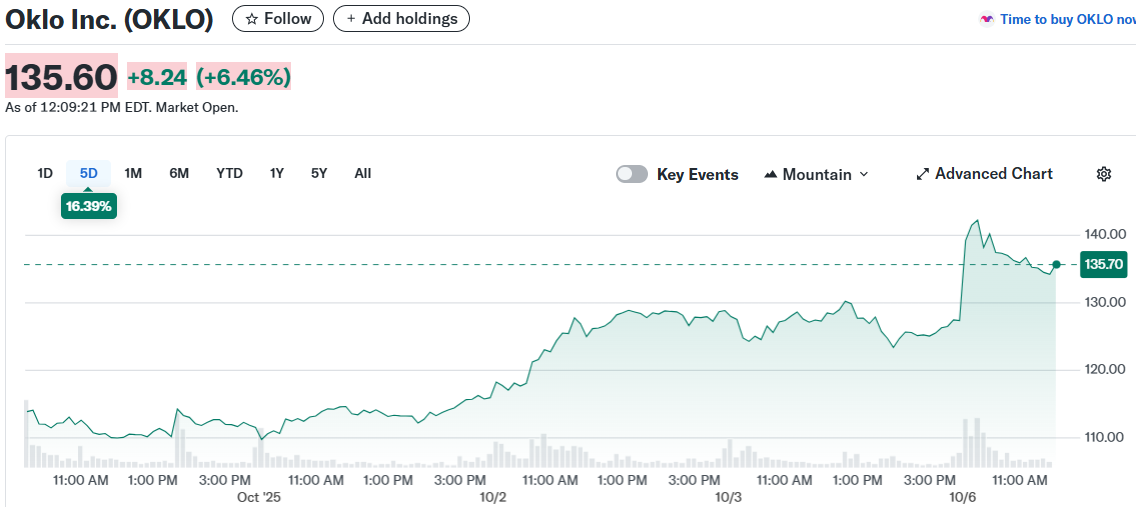Open the Time to buy OKLO link
Viewport: 1136px width, 507px height.
[1067, 19]
